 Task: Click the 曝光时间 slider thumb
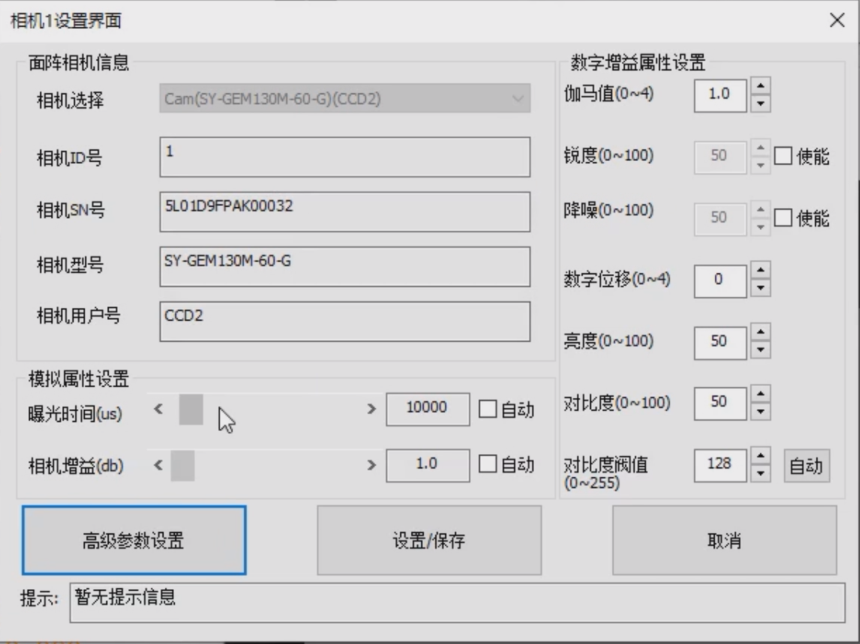pyautogui.click(x=191, y=409)
